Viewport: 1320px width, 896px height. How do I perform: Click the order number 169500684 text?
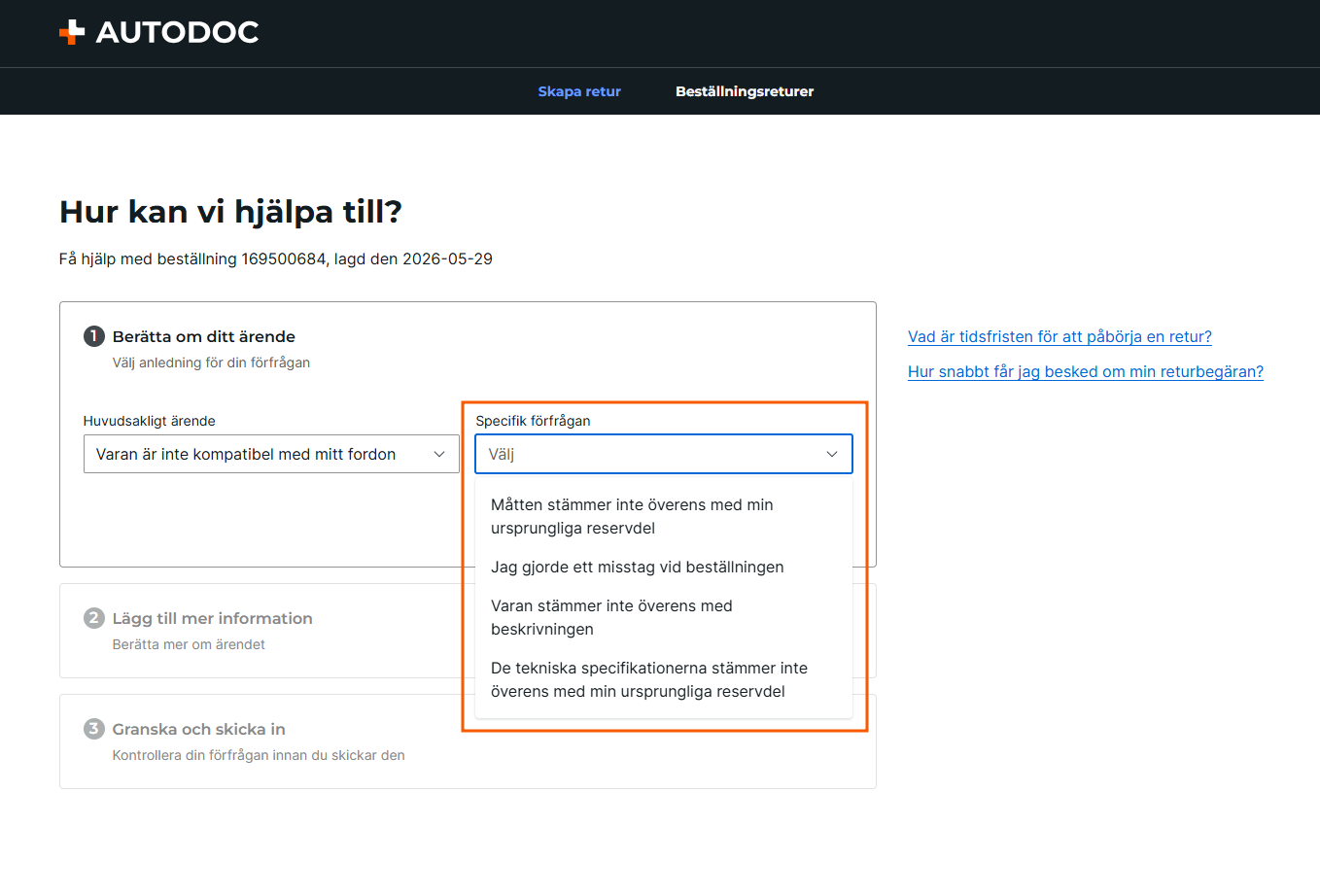coord(284,258)
